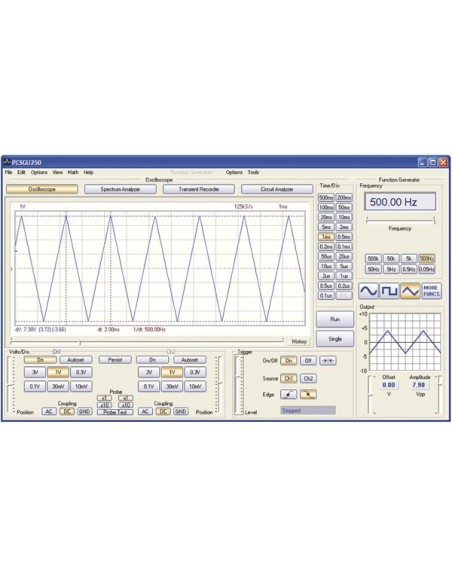Screen dimensions: 452x584
Task: Set Ch1 volts/div to 10mV
Action: click(x=81, y=386)
